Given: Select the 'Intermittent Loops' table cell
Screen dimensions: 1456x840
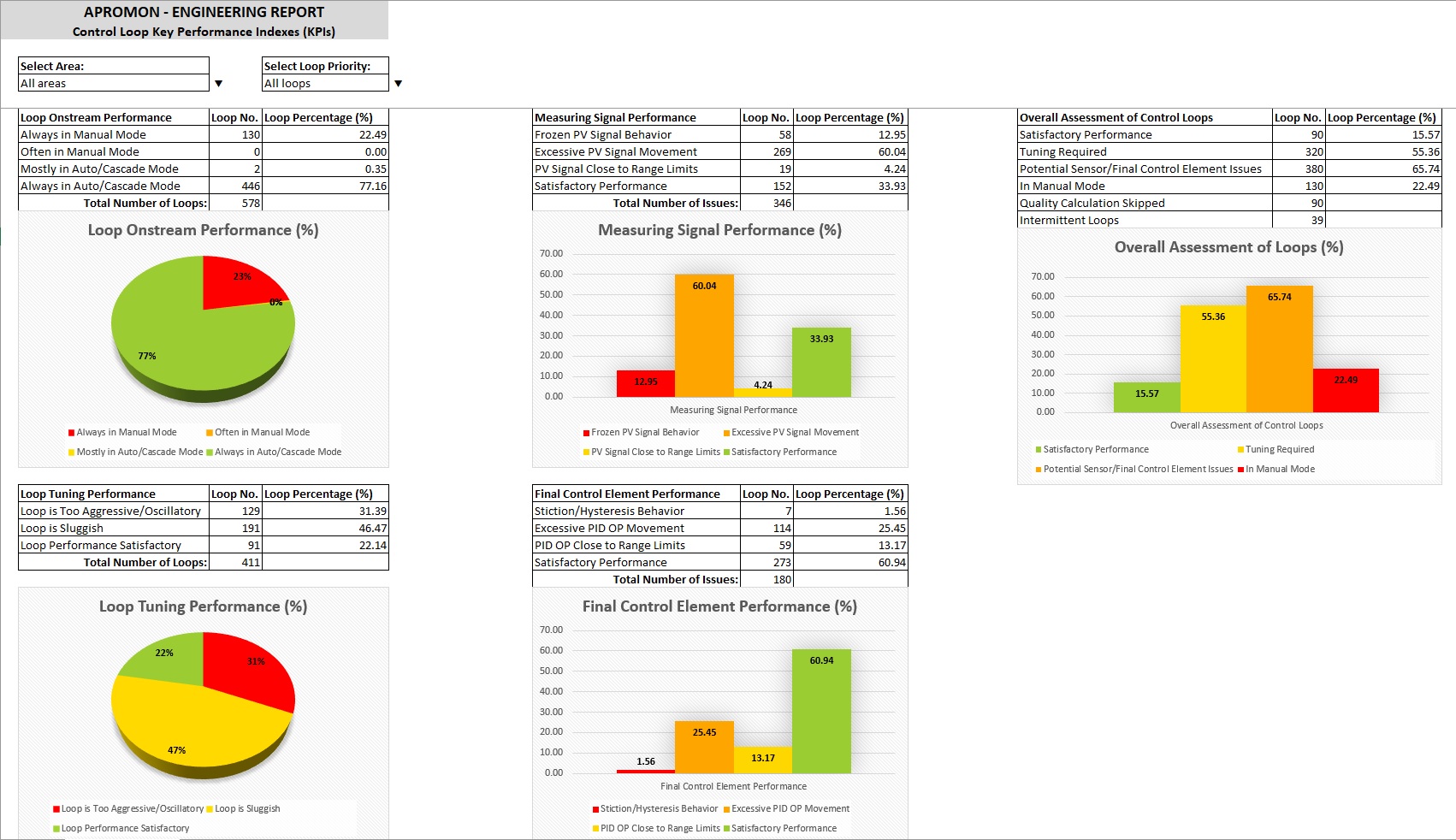Looking at the screenshot, I should (x=1145, y=220).
